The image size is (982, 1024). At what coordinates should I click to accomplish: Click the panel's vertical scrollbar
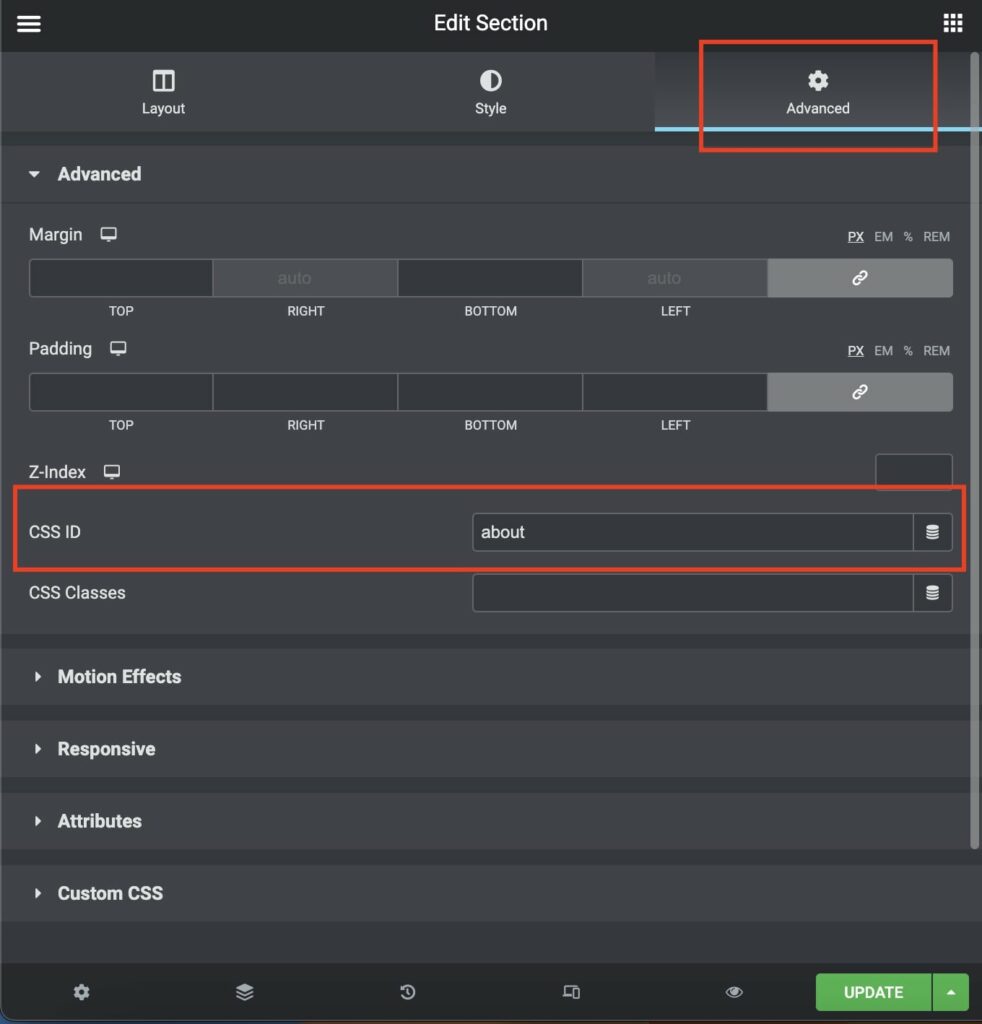tap(975, 451)
